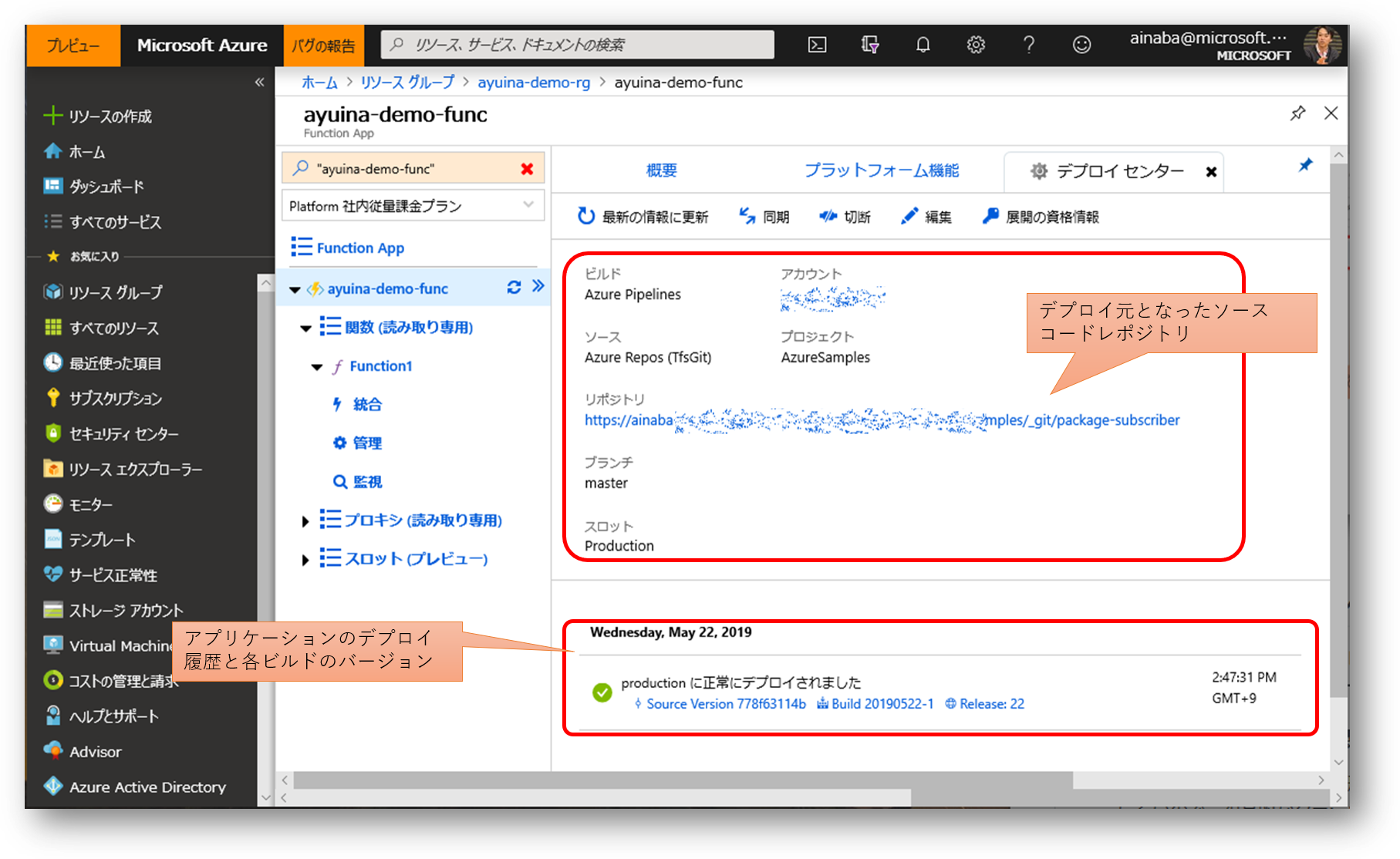Open Security Center (セキュリティ センター)
Screen dimensions: 1400x859
coord(111,434)
